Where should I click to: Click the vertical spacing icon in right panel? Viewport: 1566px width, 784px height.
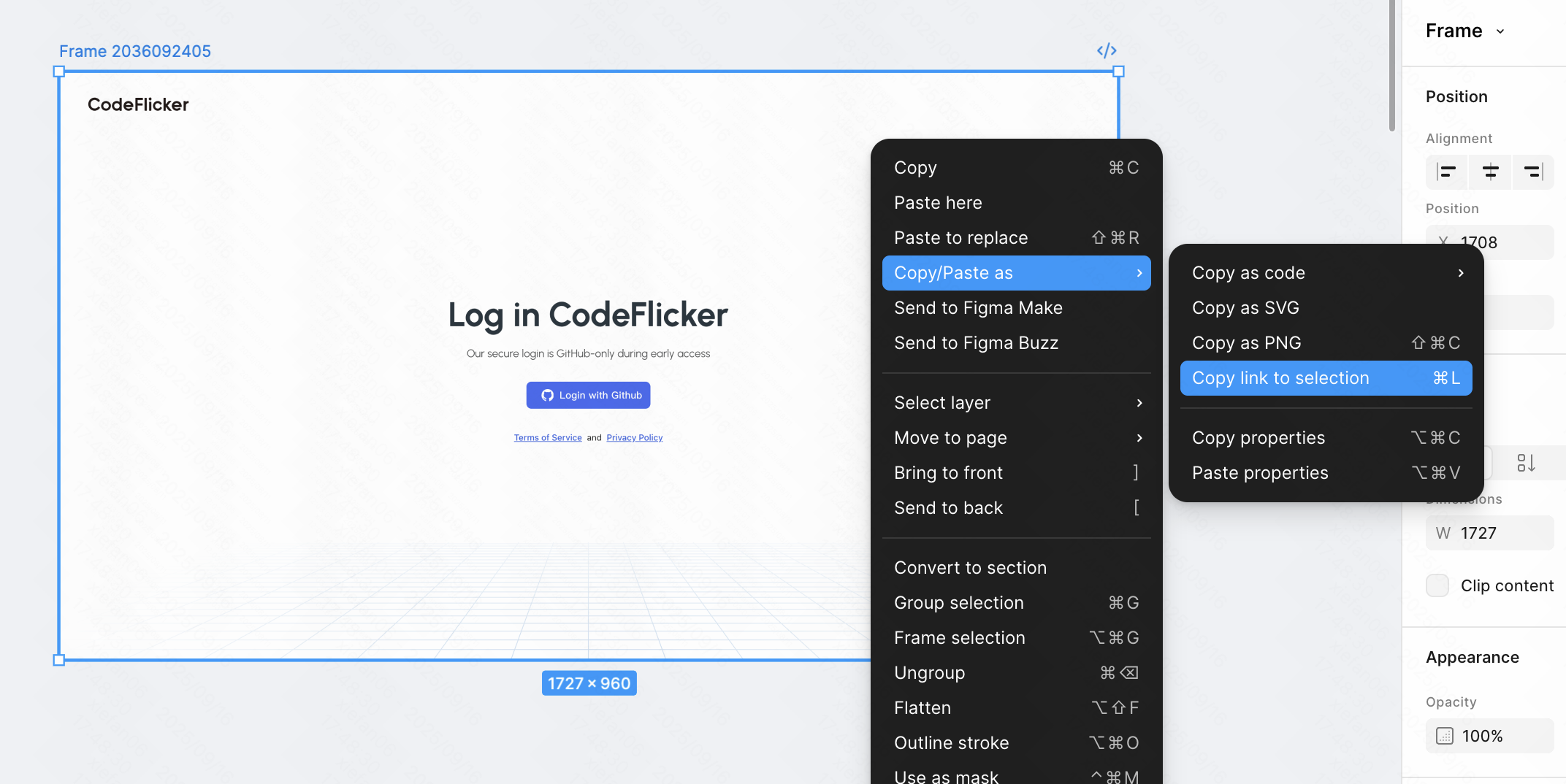[1526, 463]
